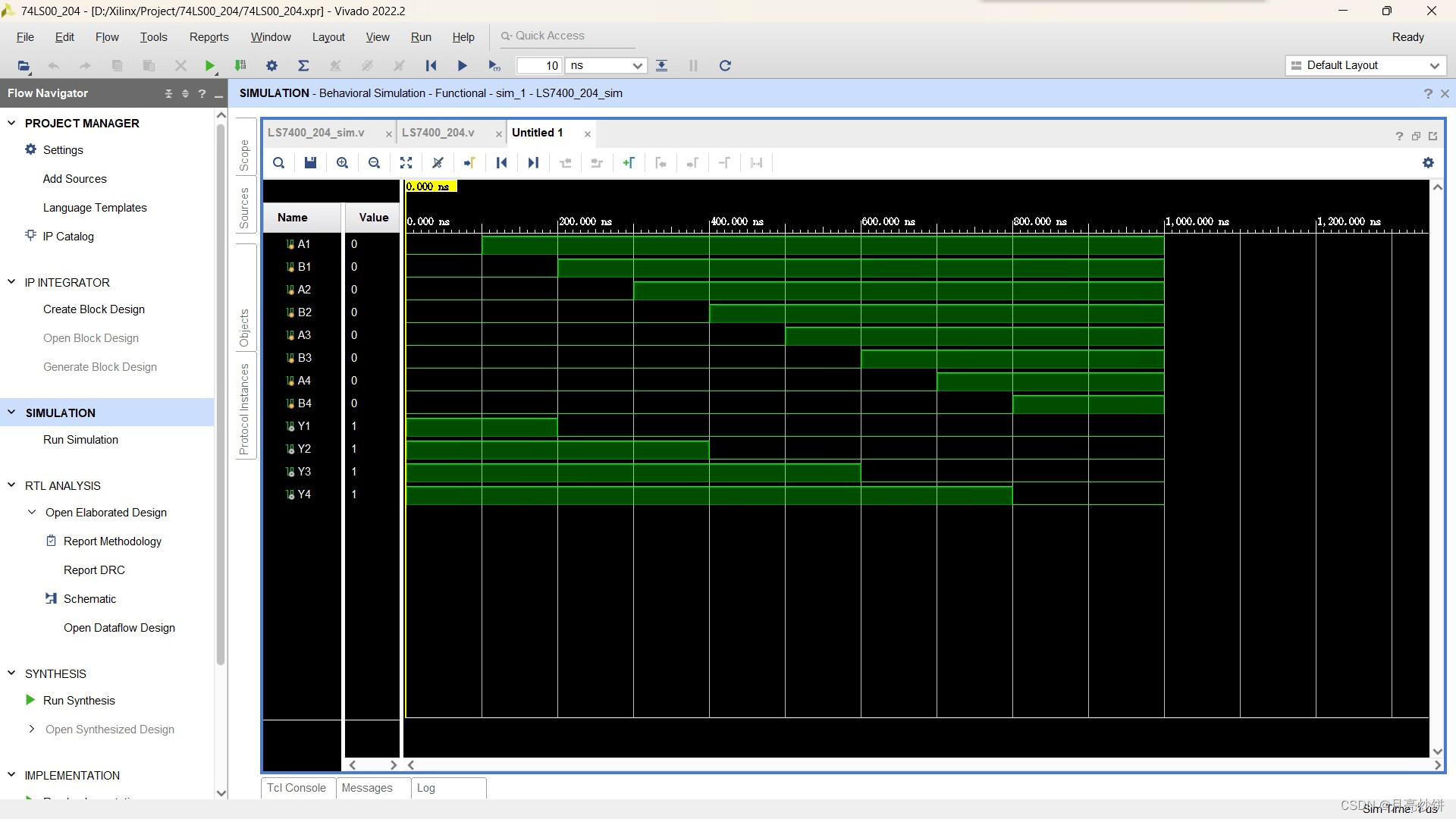Screen dimensions: 1456x819
Task: Click the Add Marker icon
Action: click(629, 162)
